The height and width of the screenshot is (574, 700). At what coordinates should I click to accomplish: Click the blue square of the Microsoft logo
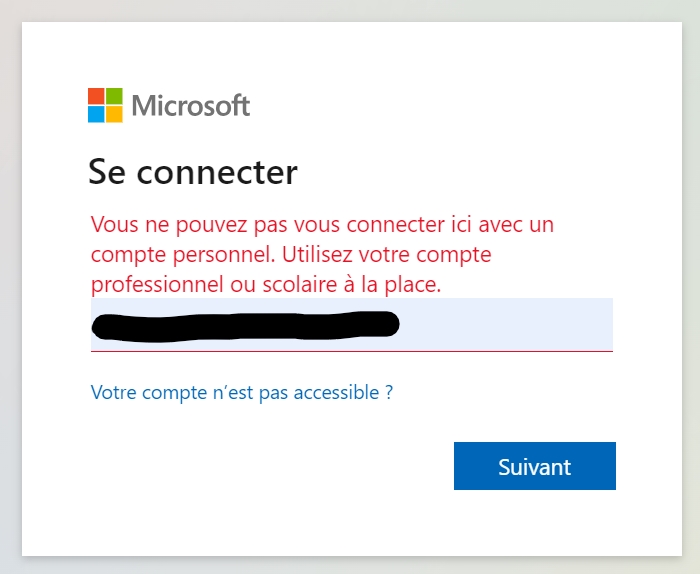pyautogui.click(x=96, y=114)
